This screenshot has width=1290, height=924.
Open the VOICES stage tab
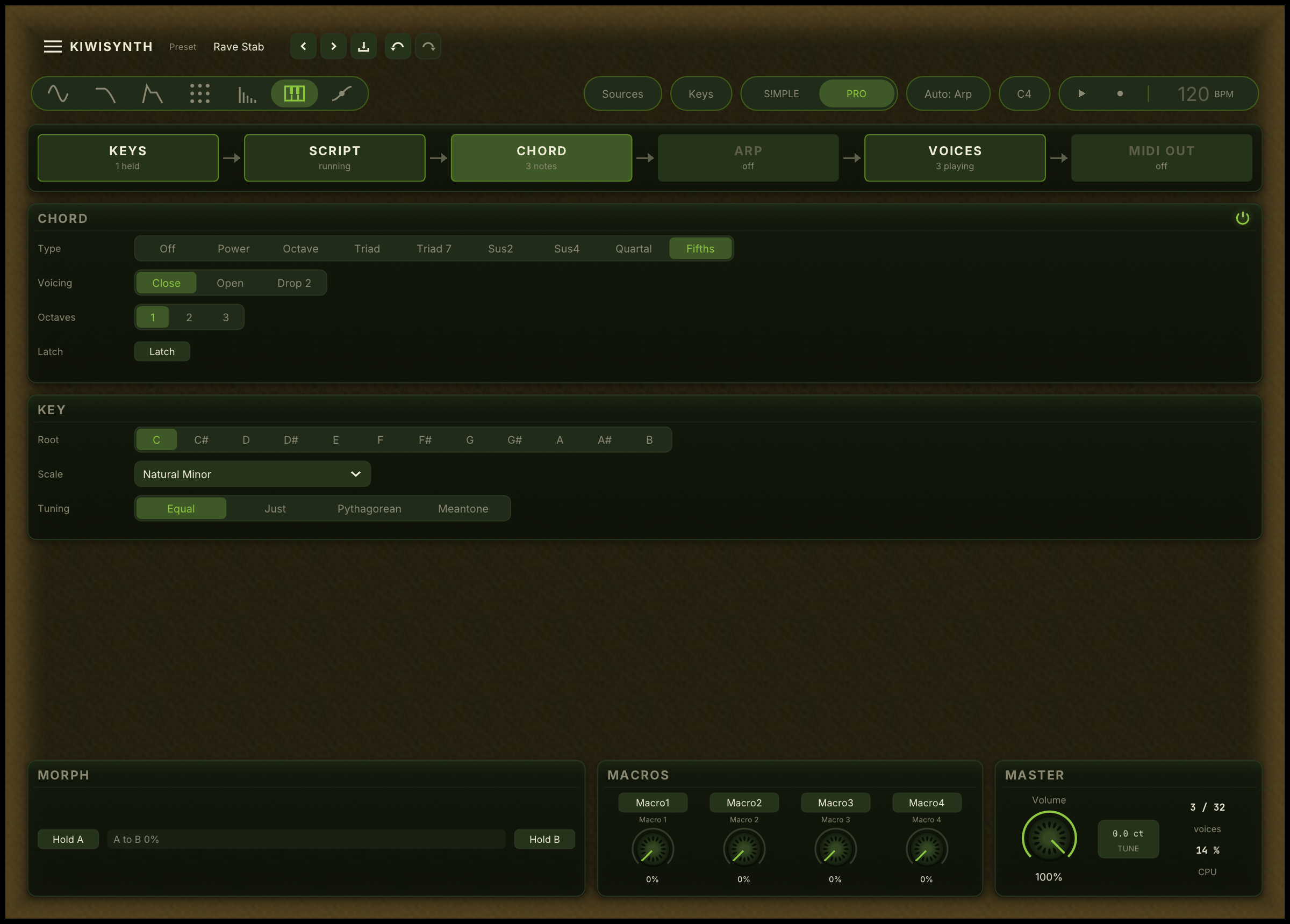pyautogui.click(x=955, y=158)
